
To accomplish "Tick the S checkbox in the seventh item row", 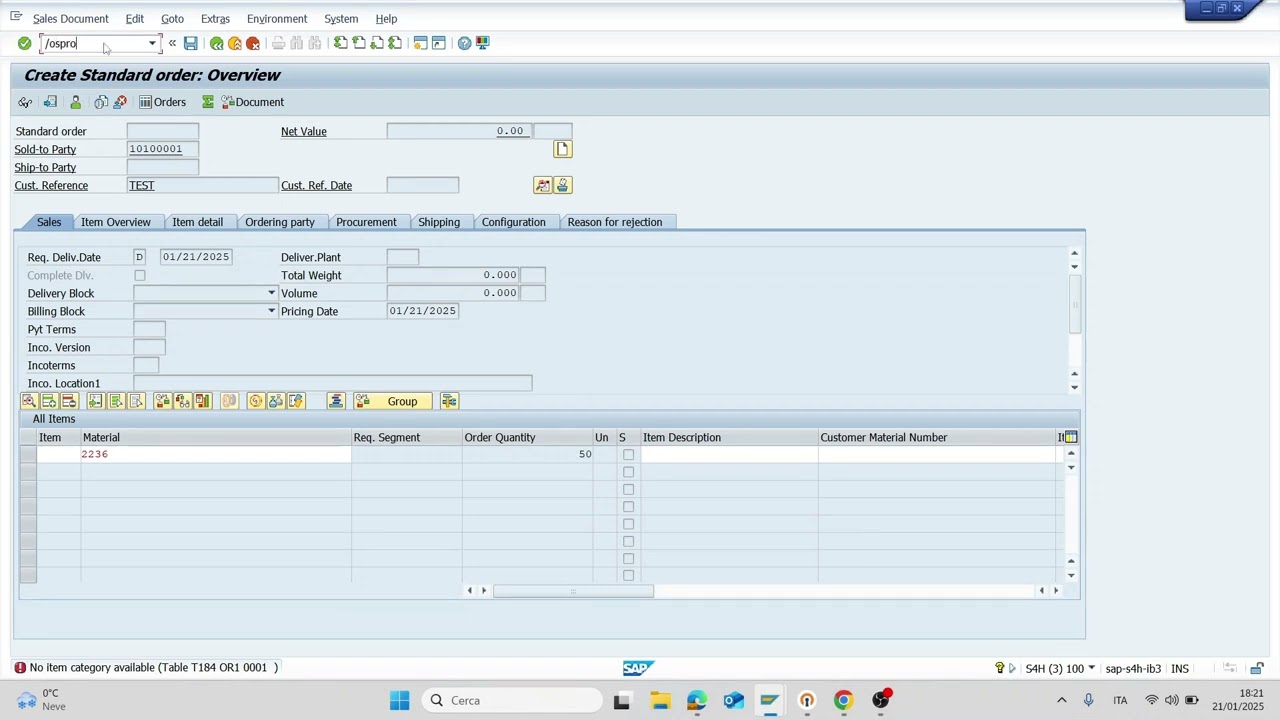I will (628, 558).
